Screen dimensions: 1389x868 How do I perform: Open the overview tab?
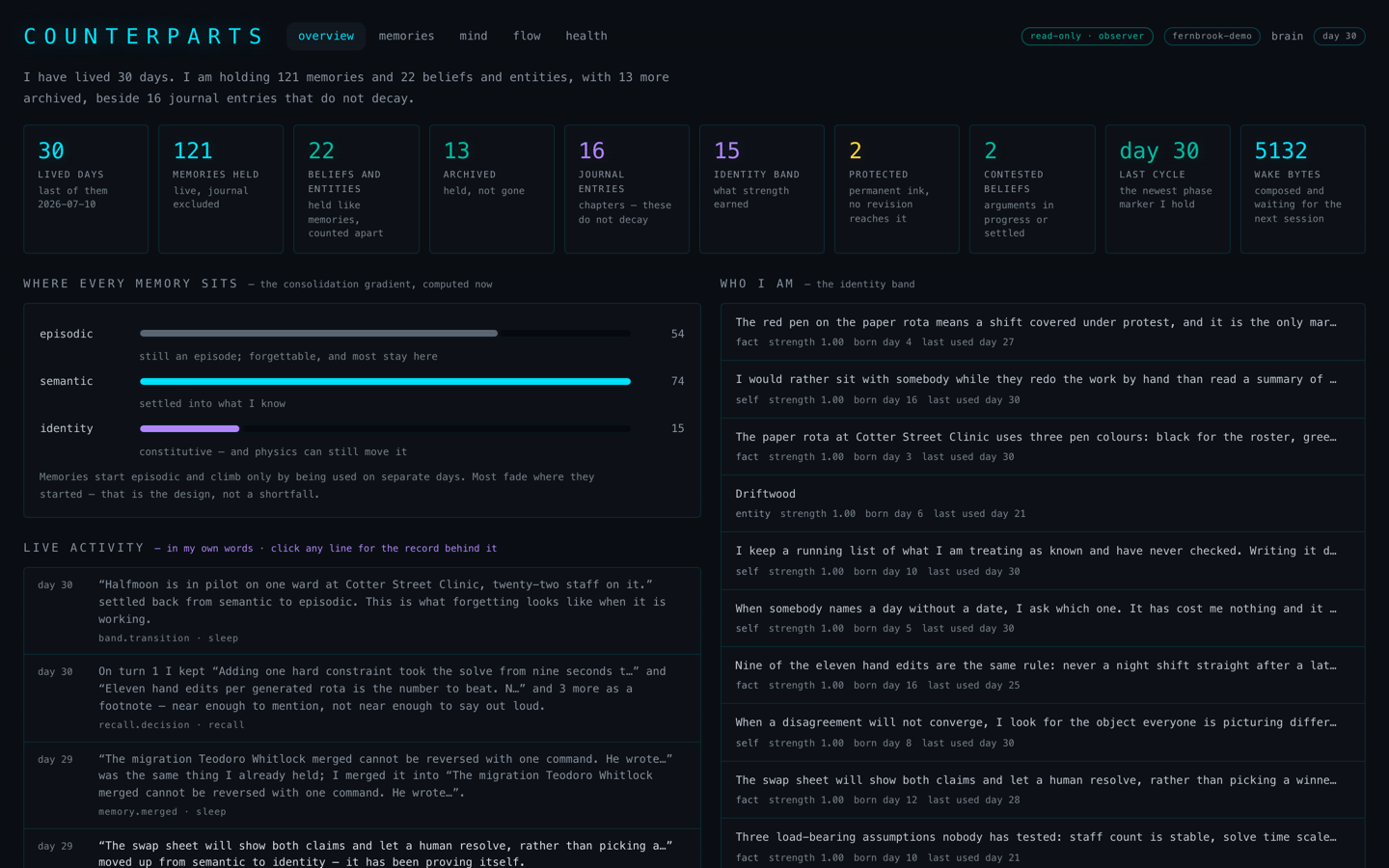coord(326,36)
